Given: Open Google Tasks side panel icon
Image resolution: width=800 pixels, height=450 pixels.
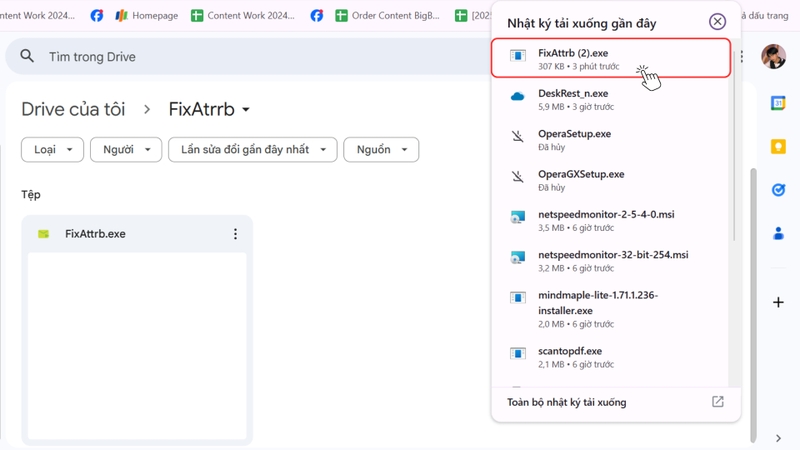Looking at the screenshot, I should coord(778,190).
